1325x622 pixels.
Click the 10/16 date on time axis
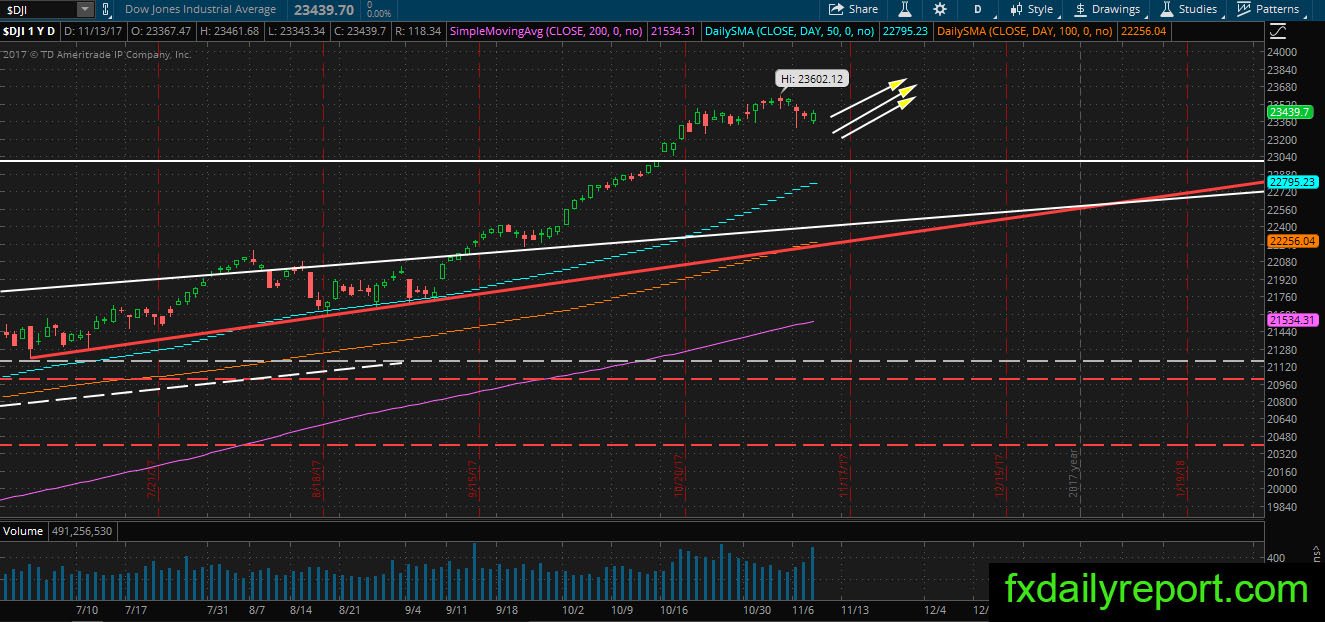click(x=675, y=609)
